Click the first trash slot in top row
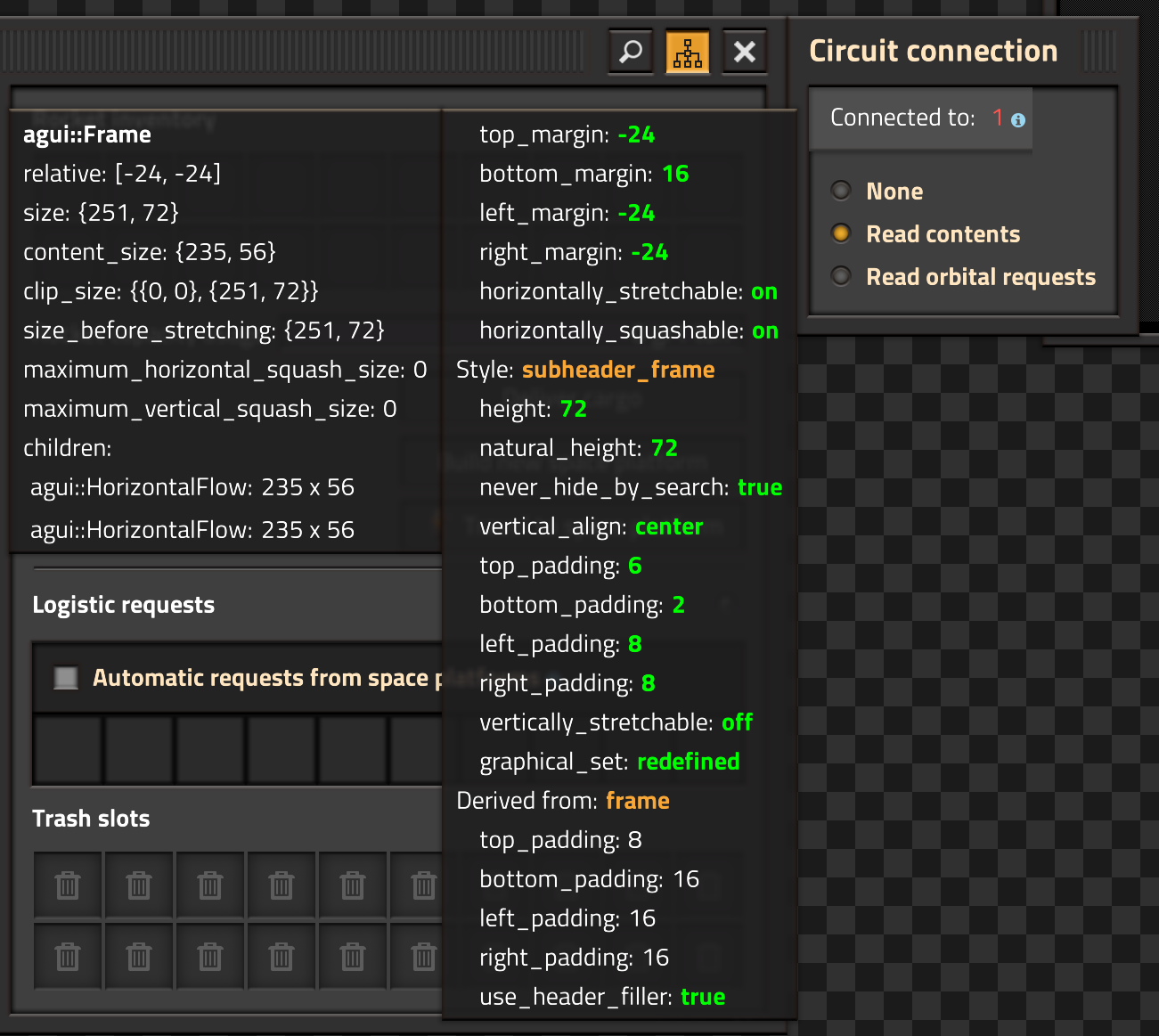 (68, 885)
